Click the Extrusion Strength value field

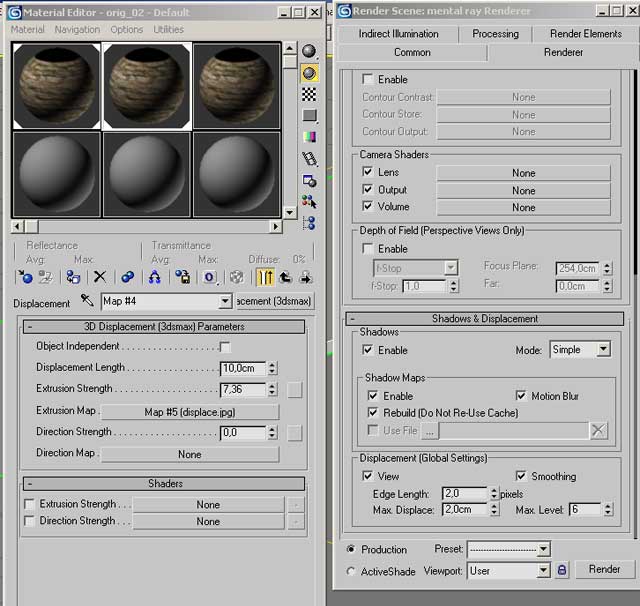pos(243,389)
